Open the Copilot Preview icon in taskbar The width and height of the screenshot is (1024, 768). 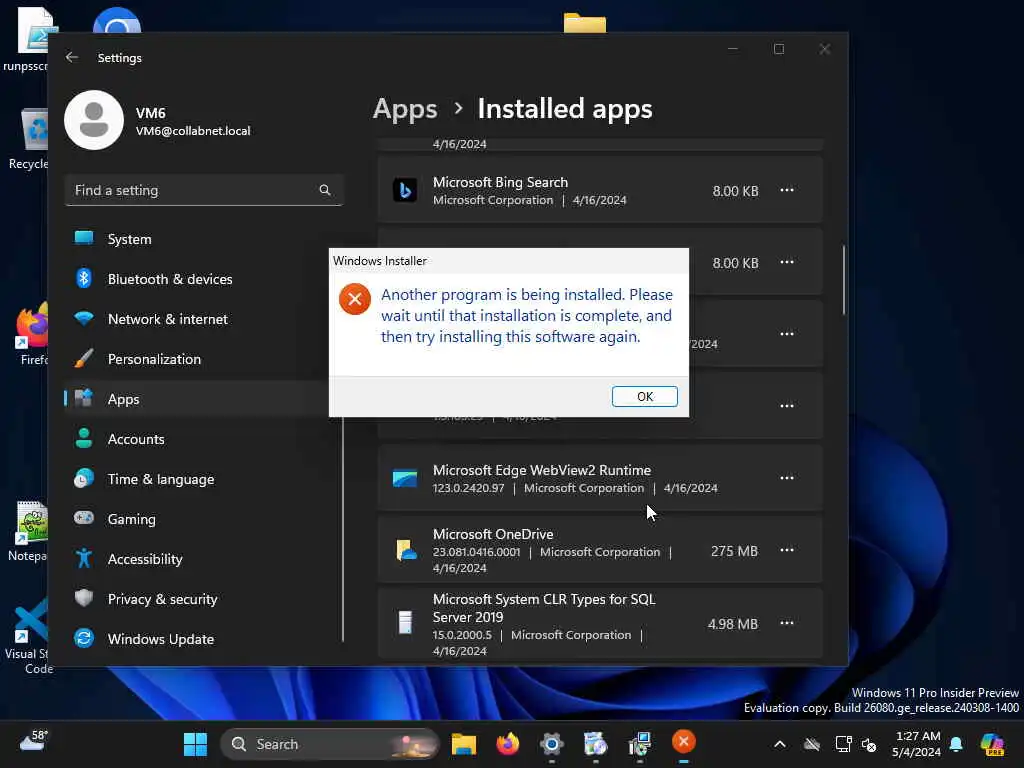(993, 744)
